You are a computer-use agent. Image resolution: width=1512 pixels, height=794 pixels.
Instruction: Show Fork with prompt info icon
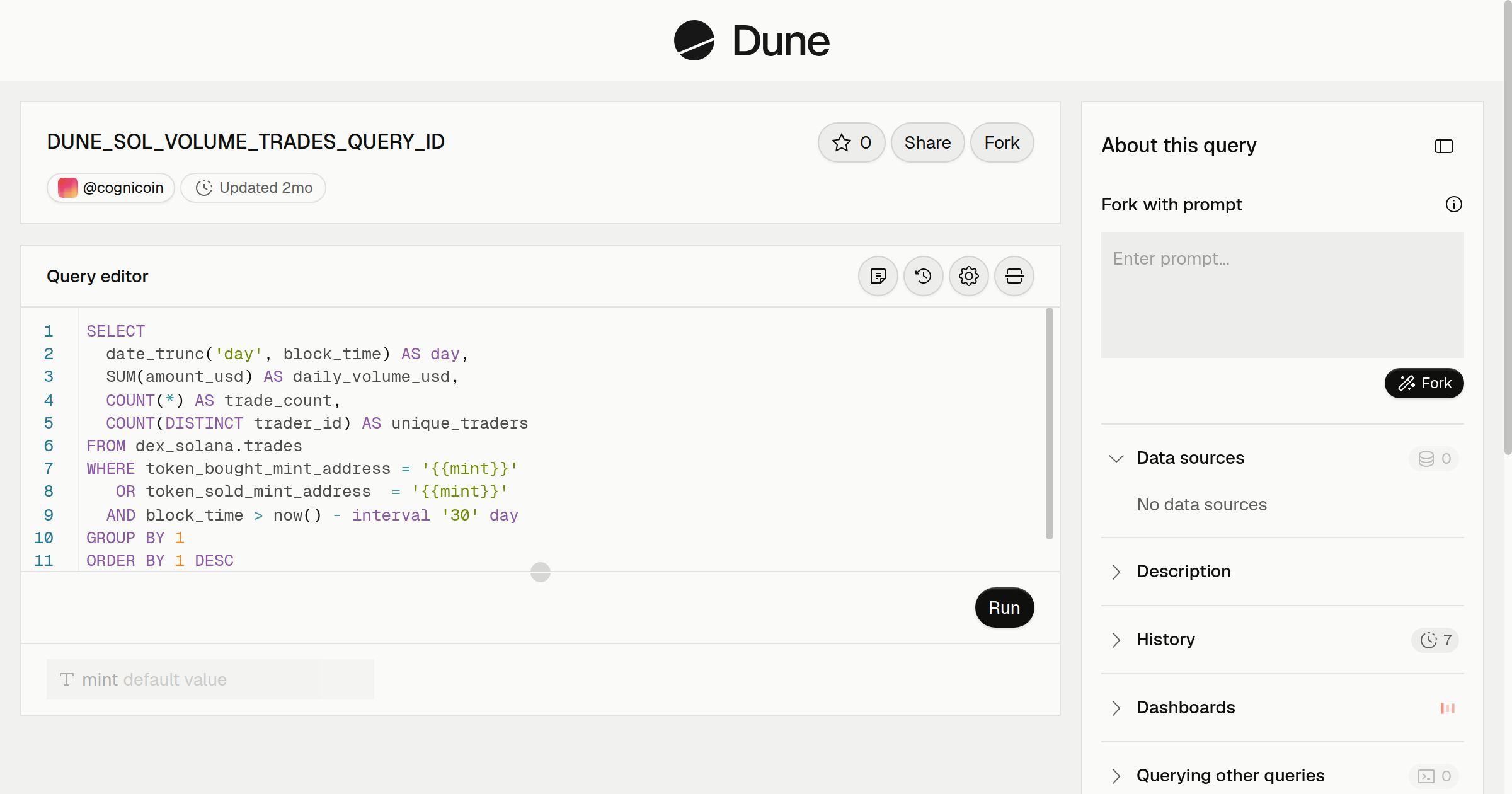coord(1454,204)
